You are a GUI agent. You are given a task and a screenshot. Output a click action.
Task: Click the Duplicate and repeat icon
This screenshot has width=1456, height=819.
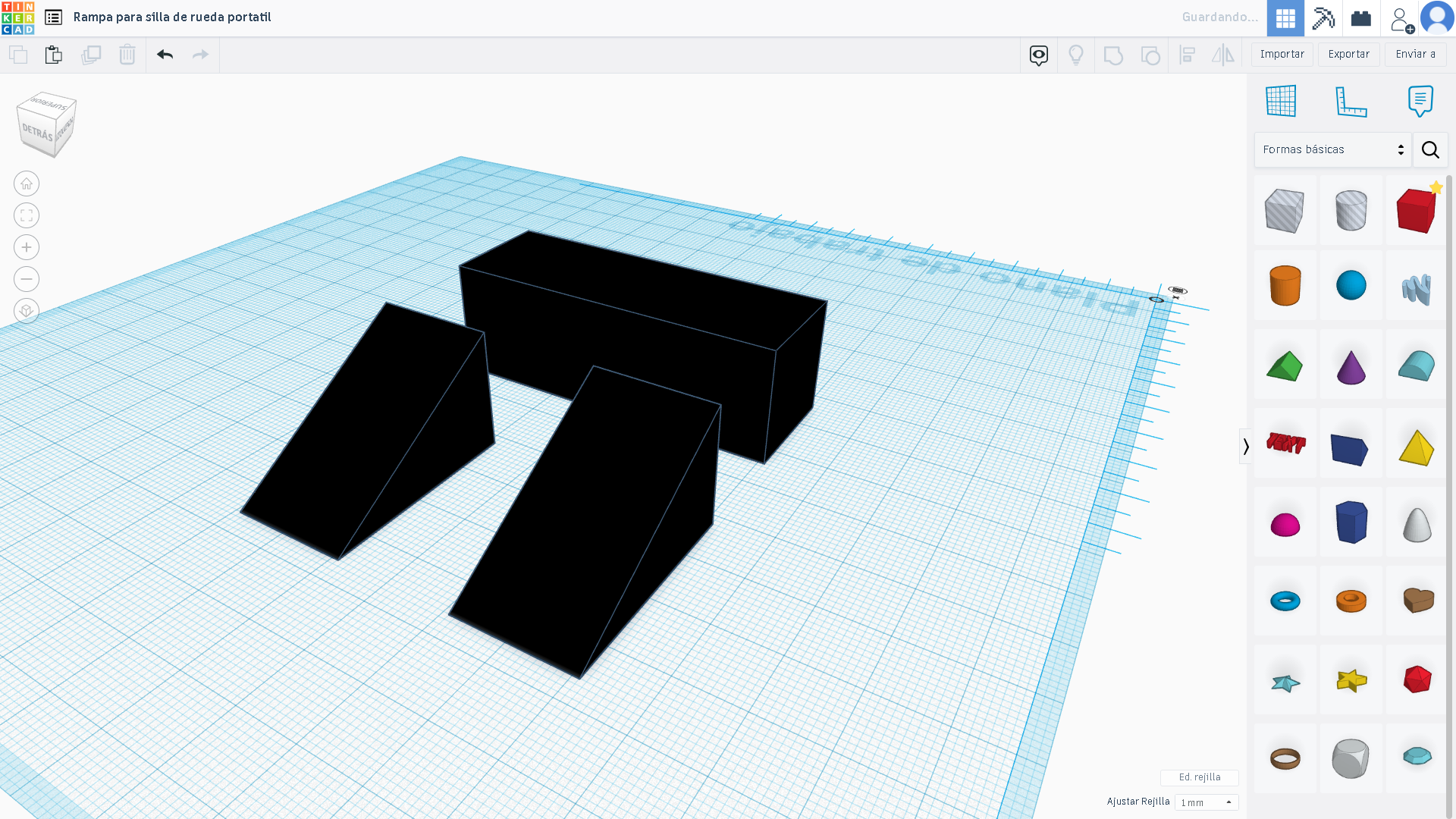point(91,55)
